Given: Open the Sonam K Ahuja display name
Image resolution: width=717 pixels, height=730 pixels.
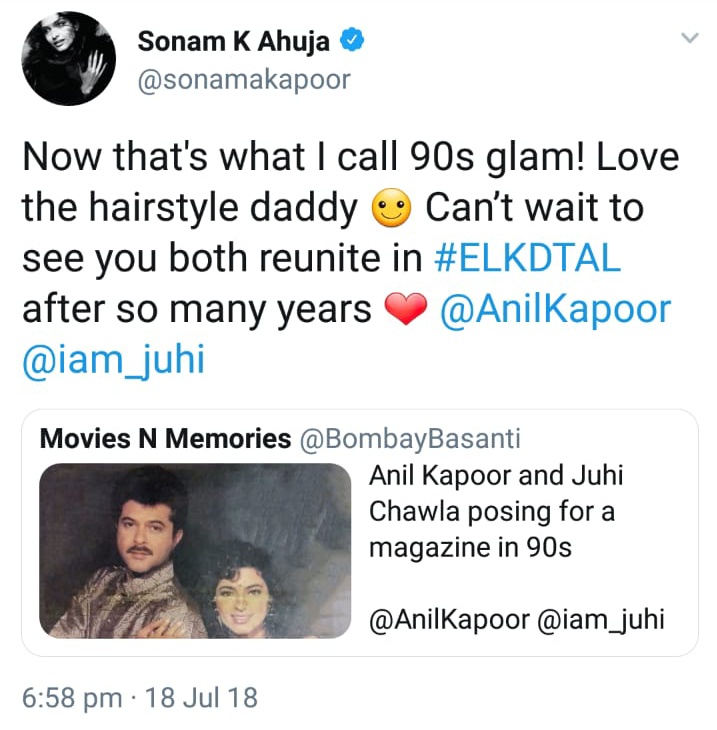Looking at the screenshot, I should tap(234, 41).
